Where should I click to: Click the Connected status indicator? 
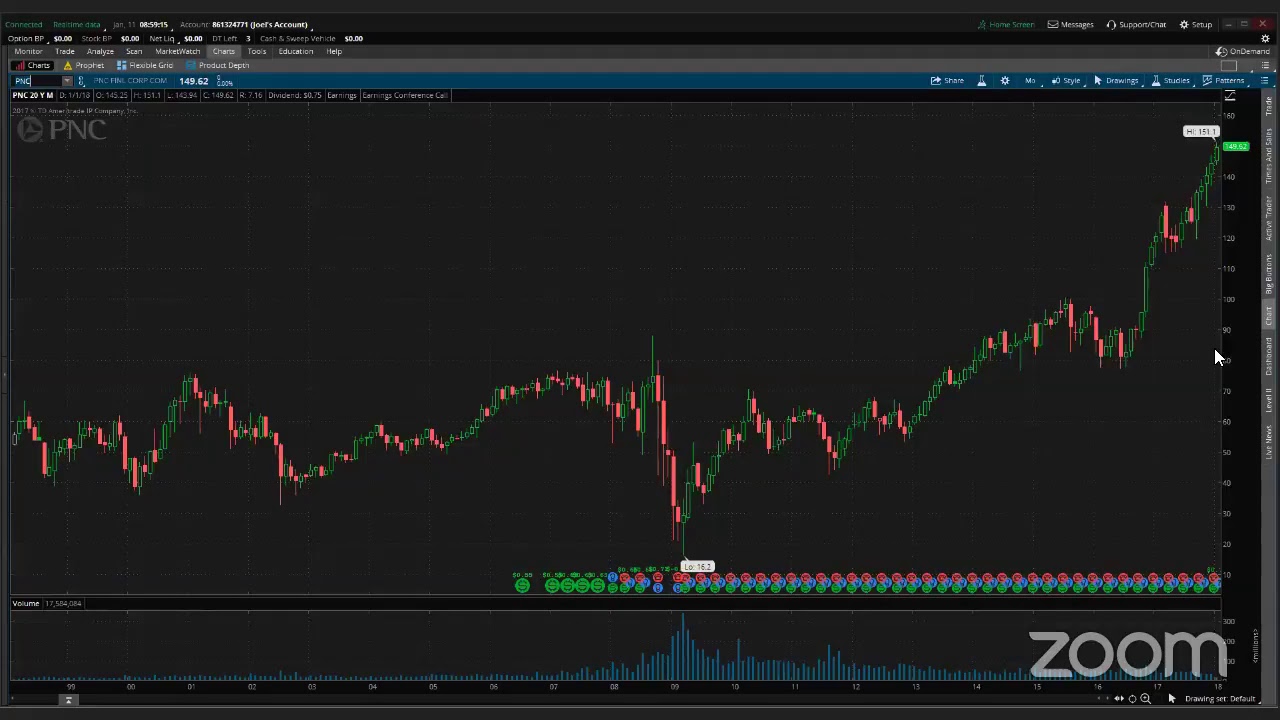coord(24,24)
